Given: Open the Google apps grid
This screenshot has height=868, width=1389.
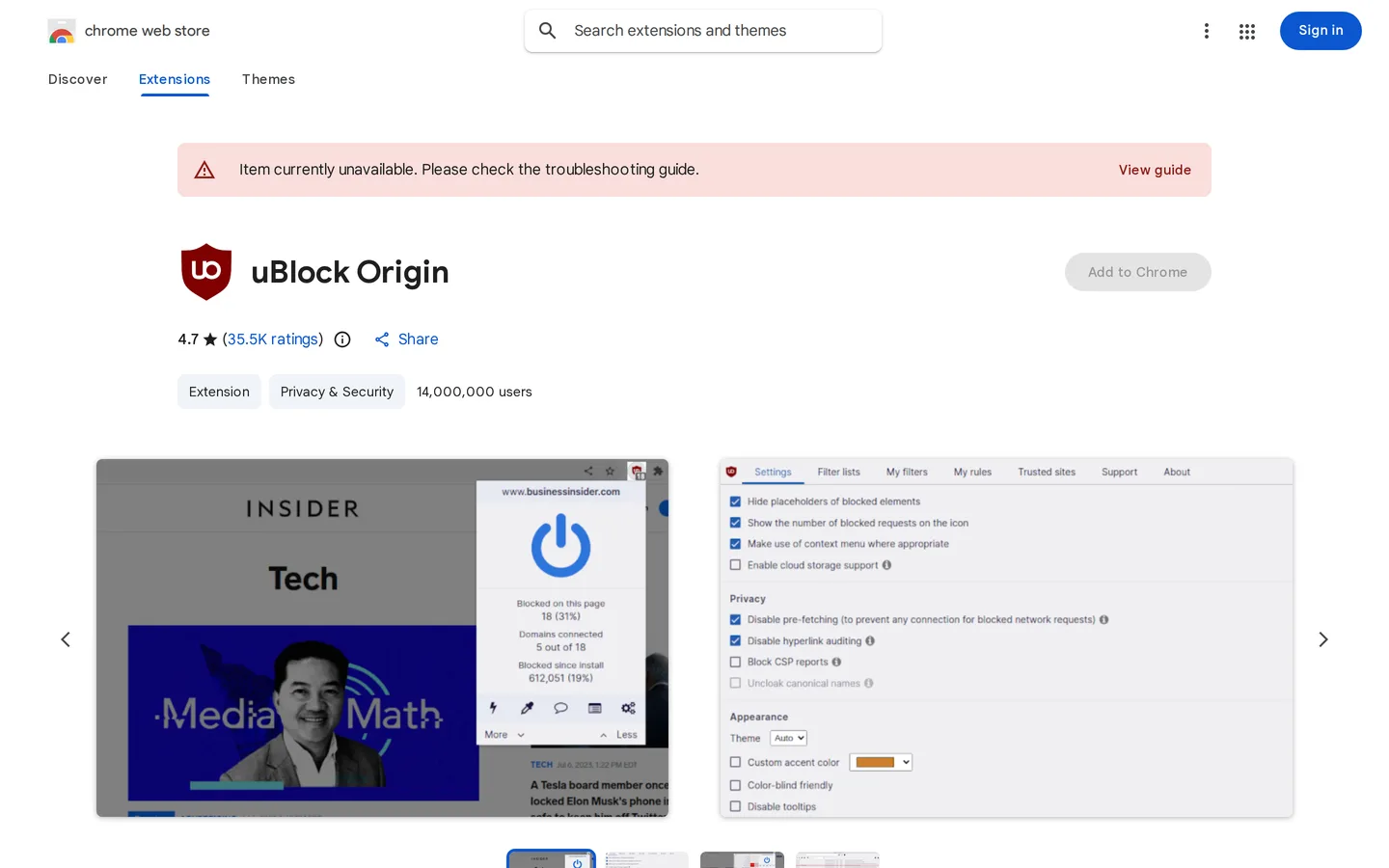Looking at the screenshot, I should tap(1246, 31).
